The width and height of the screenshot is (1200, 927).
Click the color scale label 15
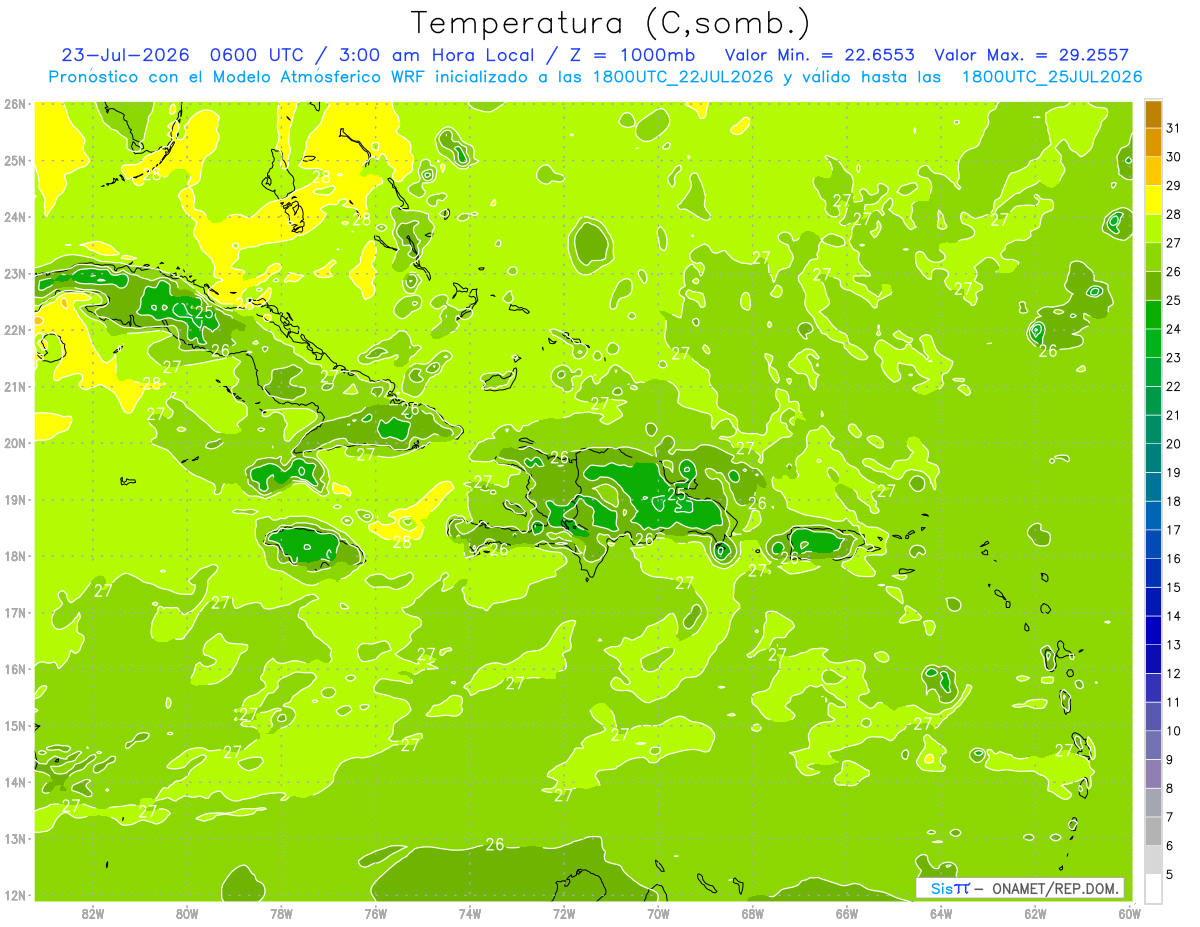click(x=1174, y=587)
